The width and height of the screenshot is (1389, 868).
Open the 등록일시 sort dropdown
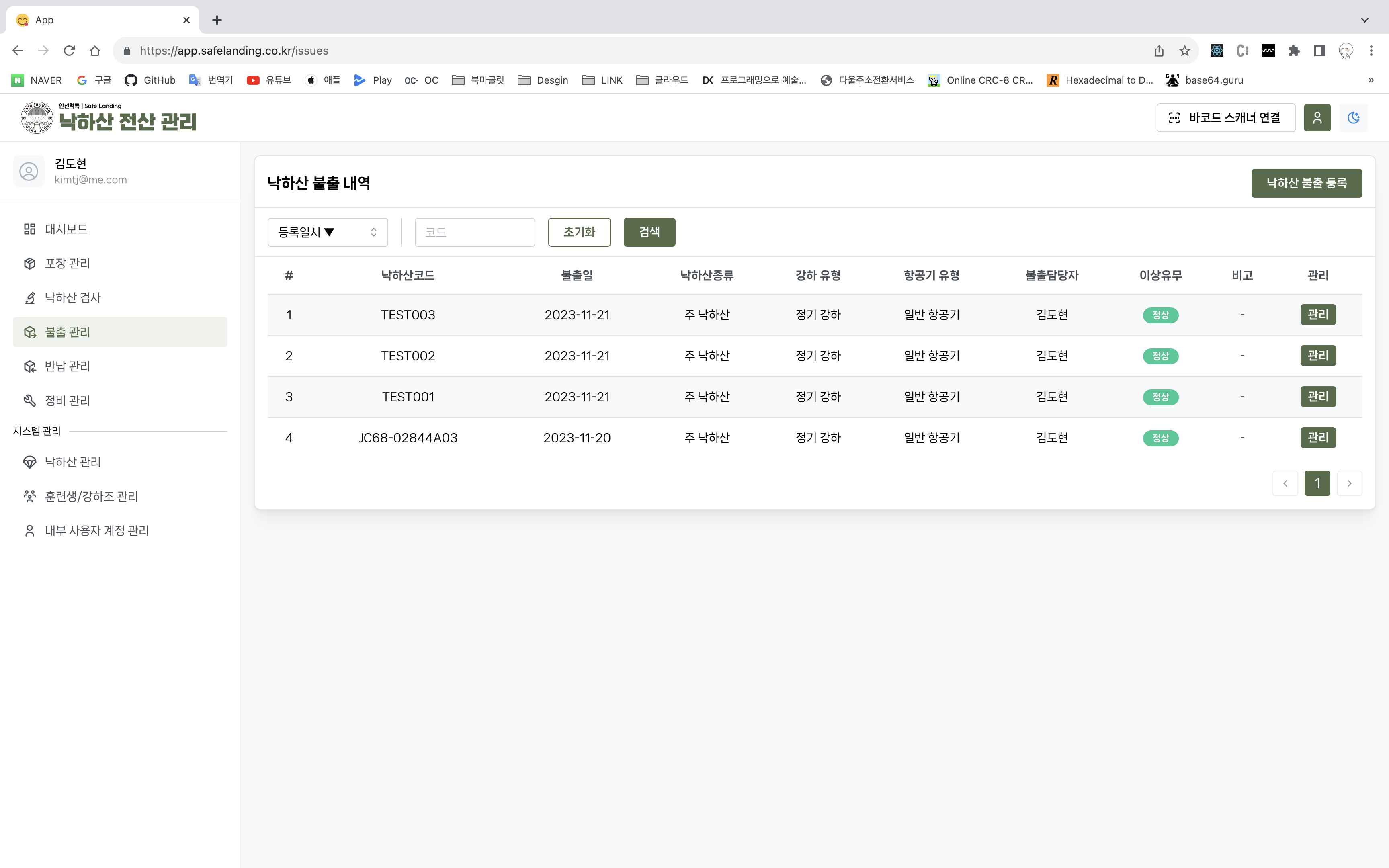coord(327,232)
